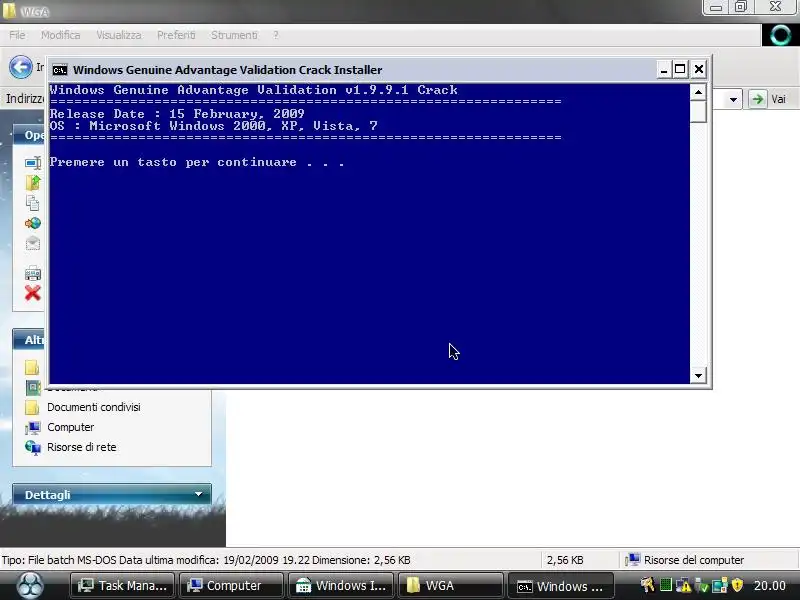Minimize the Crack Installer console window
Viewport: 800px width, 600px height.
(x=663, y=69)
